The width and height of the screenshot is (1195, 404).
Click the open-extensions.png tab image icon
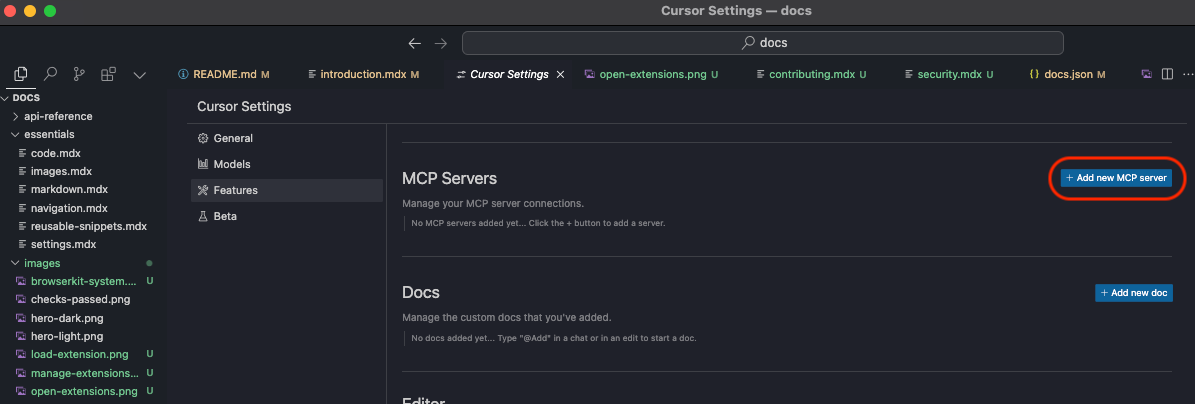(590, 75)
